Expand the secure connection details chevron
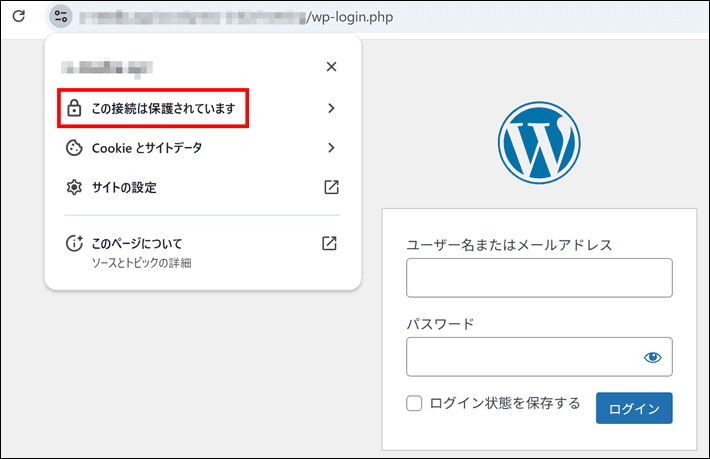Viewport: 710px width, 459px height. tap(331, 108)
